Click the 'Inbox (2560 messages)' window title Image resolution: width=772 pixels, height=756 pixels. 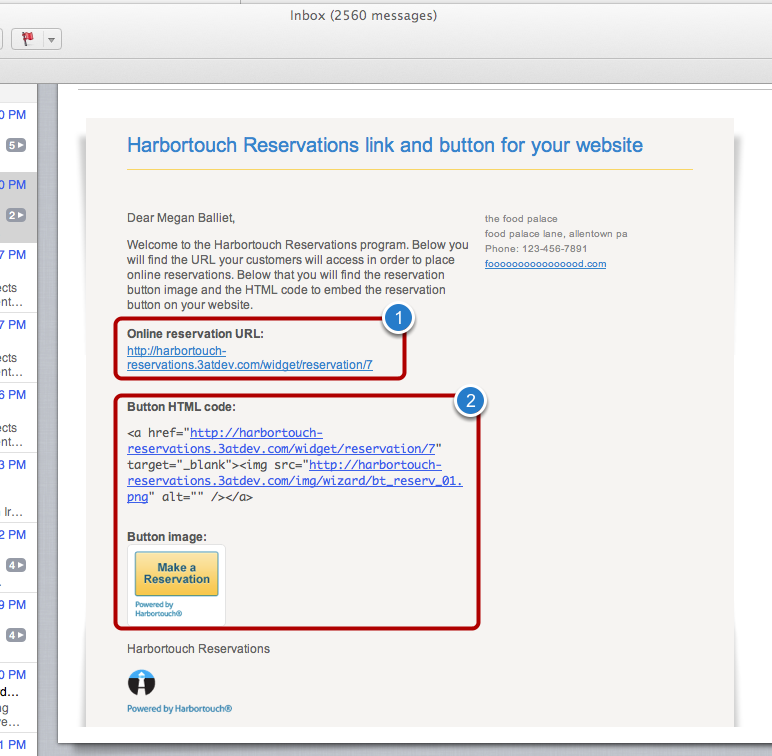click(363, 15)
